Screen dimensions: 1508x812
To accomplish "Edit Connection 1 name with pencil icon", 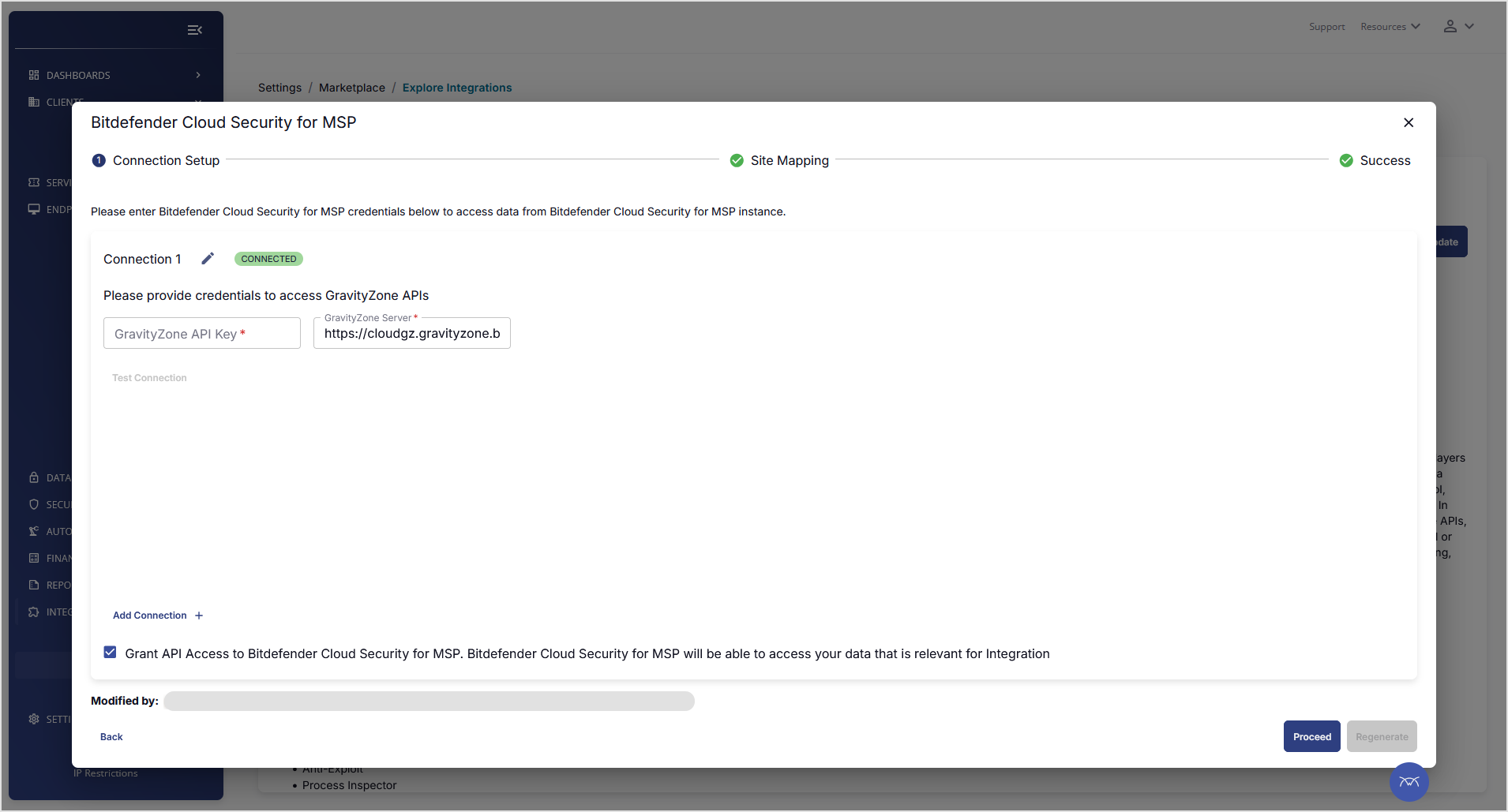I will pyautogui.click(x=208, y=259).
